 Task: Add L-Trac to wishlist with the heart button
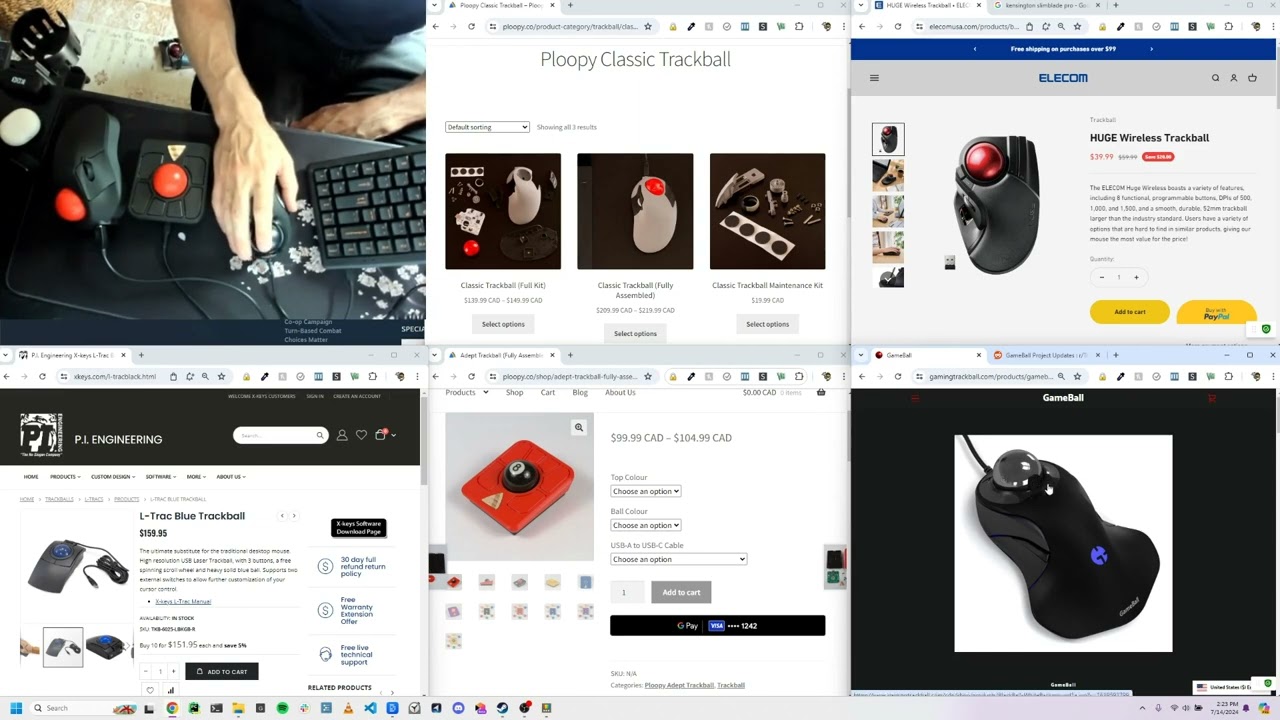150,690
